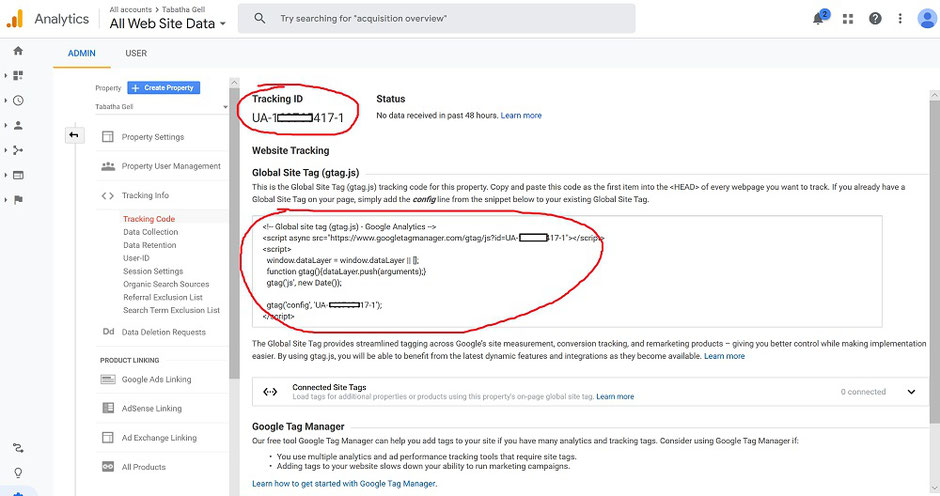Viewport: 940px width, 496px height.
Task: Open Audience person icon in sidebar
Action: [18, 125]
